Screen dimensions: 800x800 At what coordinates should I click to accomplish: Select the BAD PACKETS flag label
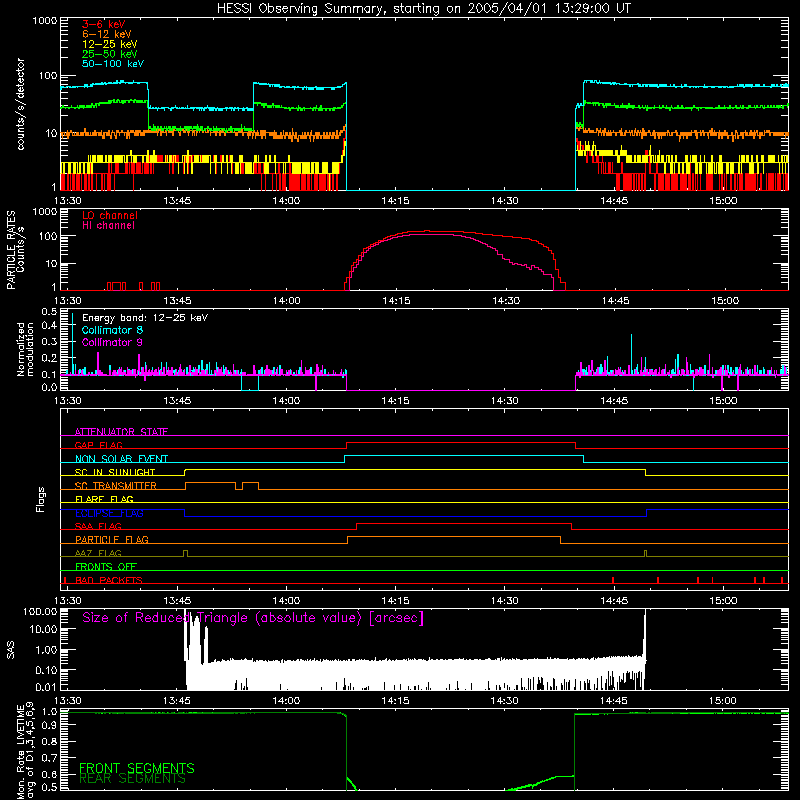coord(109,580)
